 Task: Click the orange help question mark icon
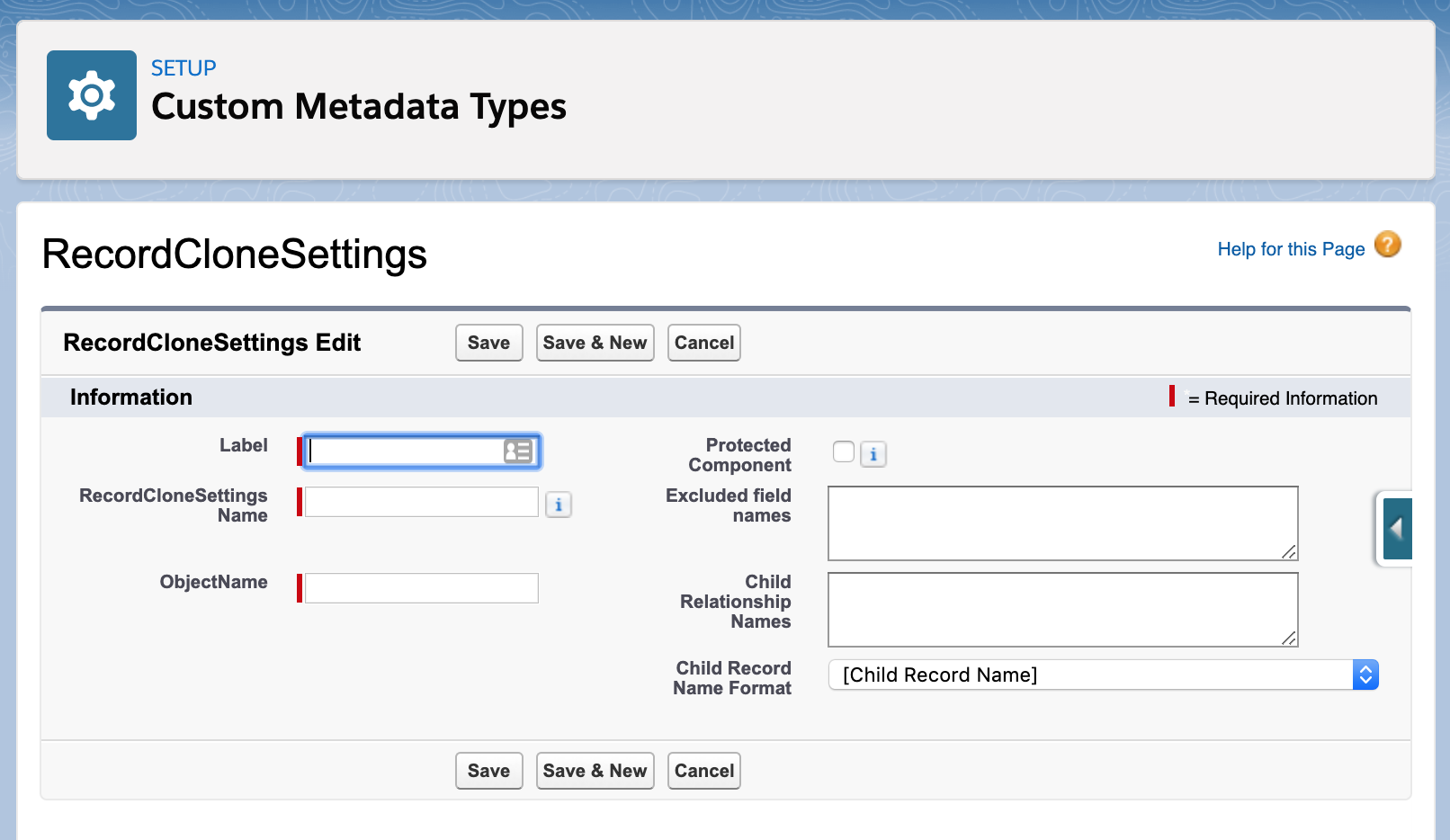[1388, 245]
